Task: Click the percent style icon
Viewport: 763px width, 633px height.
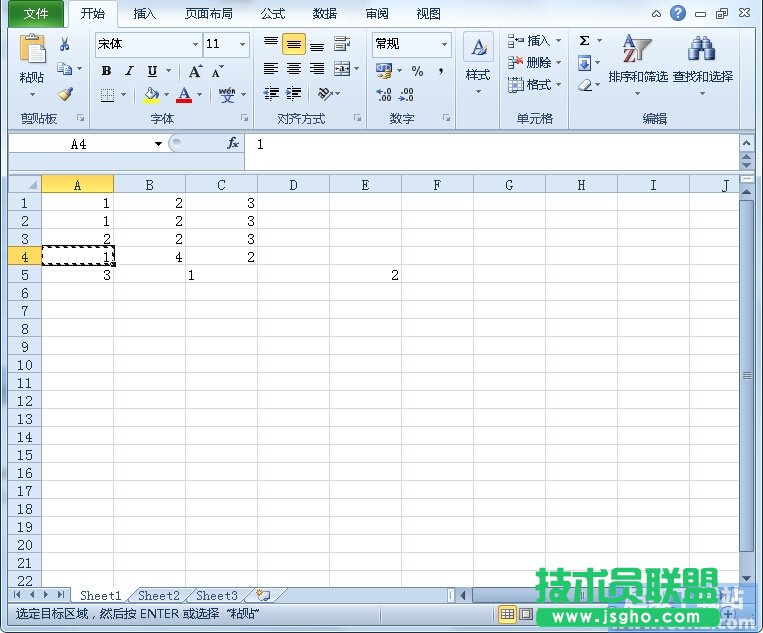Action: [417, 71]
